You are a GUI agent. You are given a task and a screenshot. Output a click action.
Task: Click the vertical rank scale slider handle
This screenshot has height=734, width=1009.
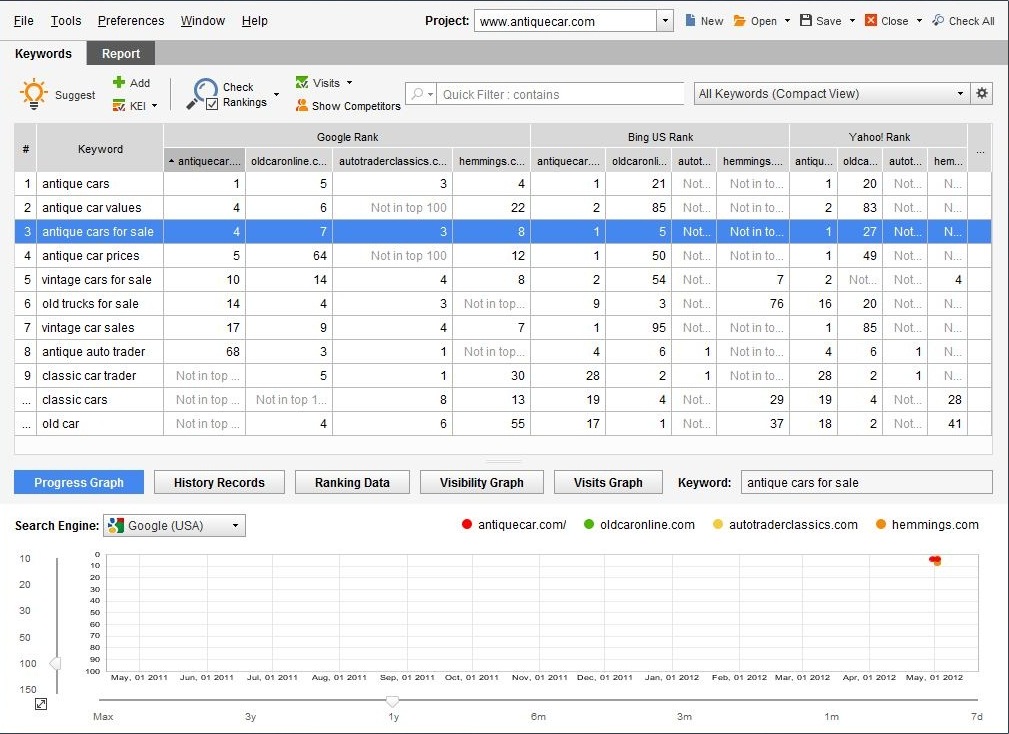click(x=56, y=663)
